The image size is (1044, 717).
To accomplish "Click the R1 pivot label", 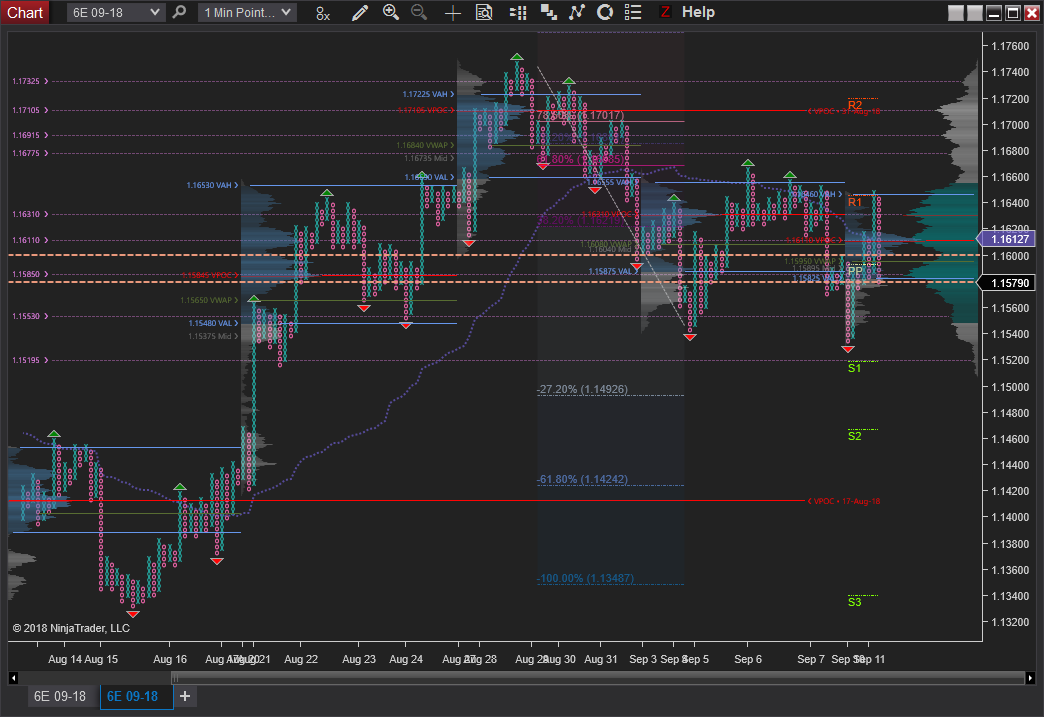I will pyautogui.click(x=855, y=202).
